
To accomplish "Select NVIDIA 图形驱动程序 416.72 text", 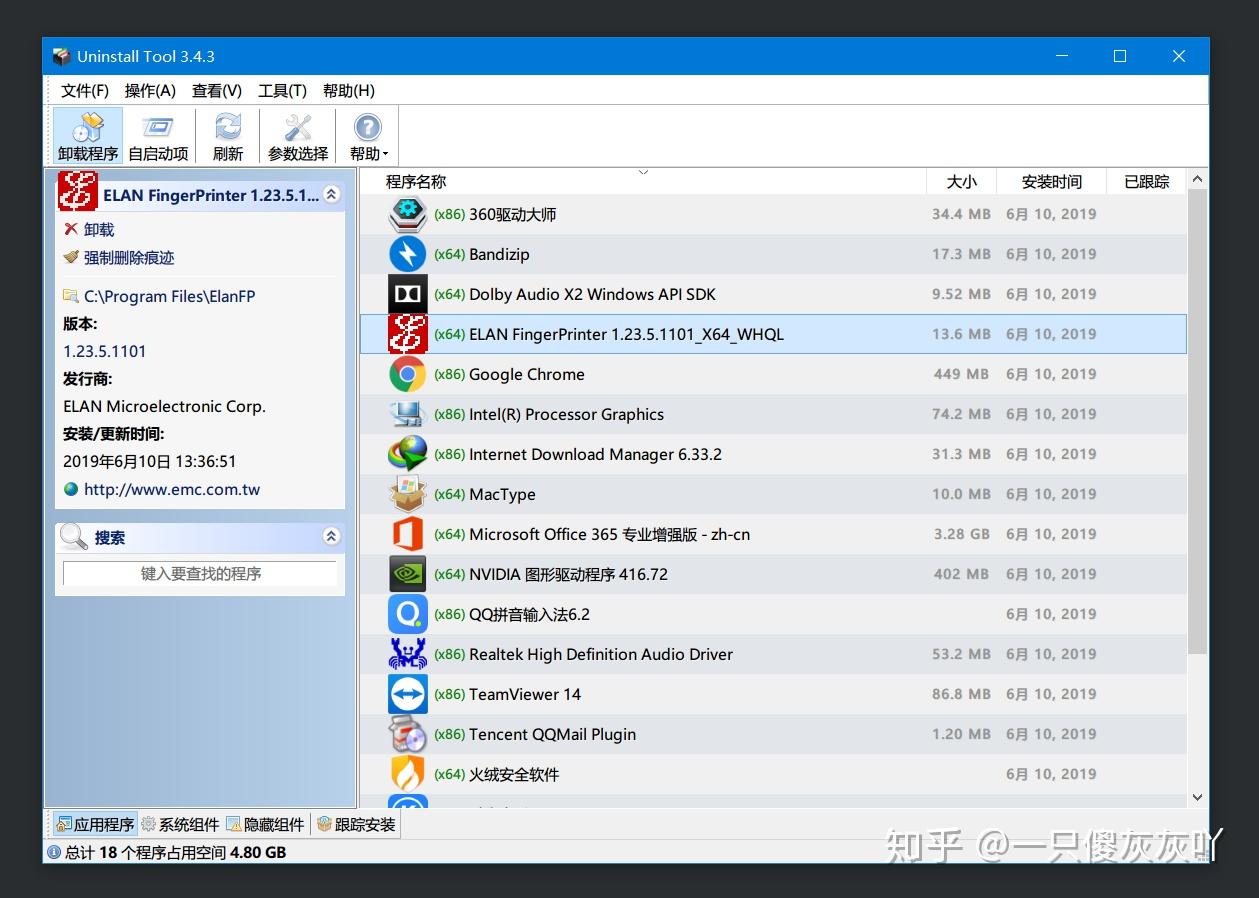I will coord(568,574).
